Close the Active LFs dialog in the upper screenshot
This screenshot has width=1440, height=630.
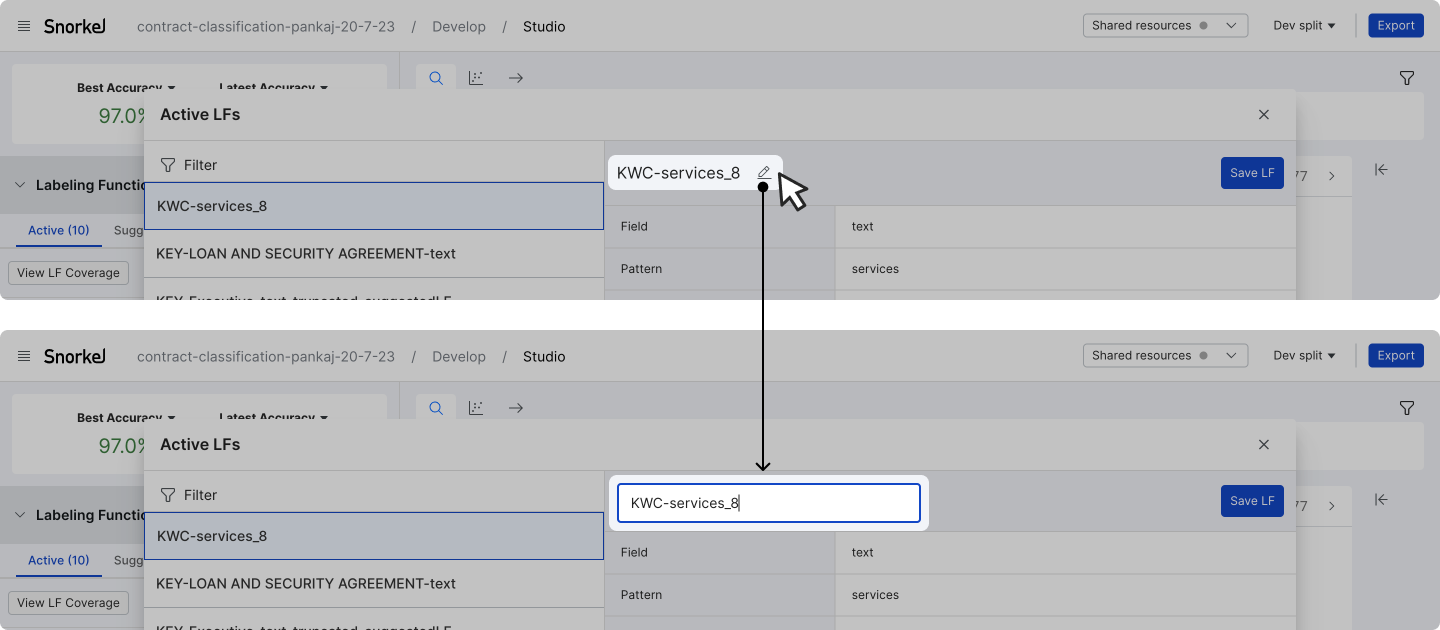(1264, 115)
